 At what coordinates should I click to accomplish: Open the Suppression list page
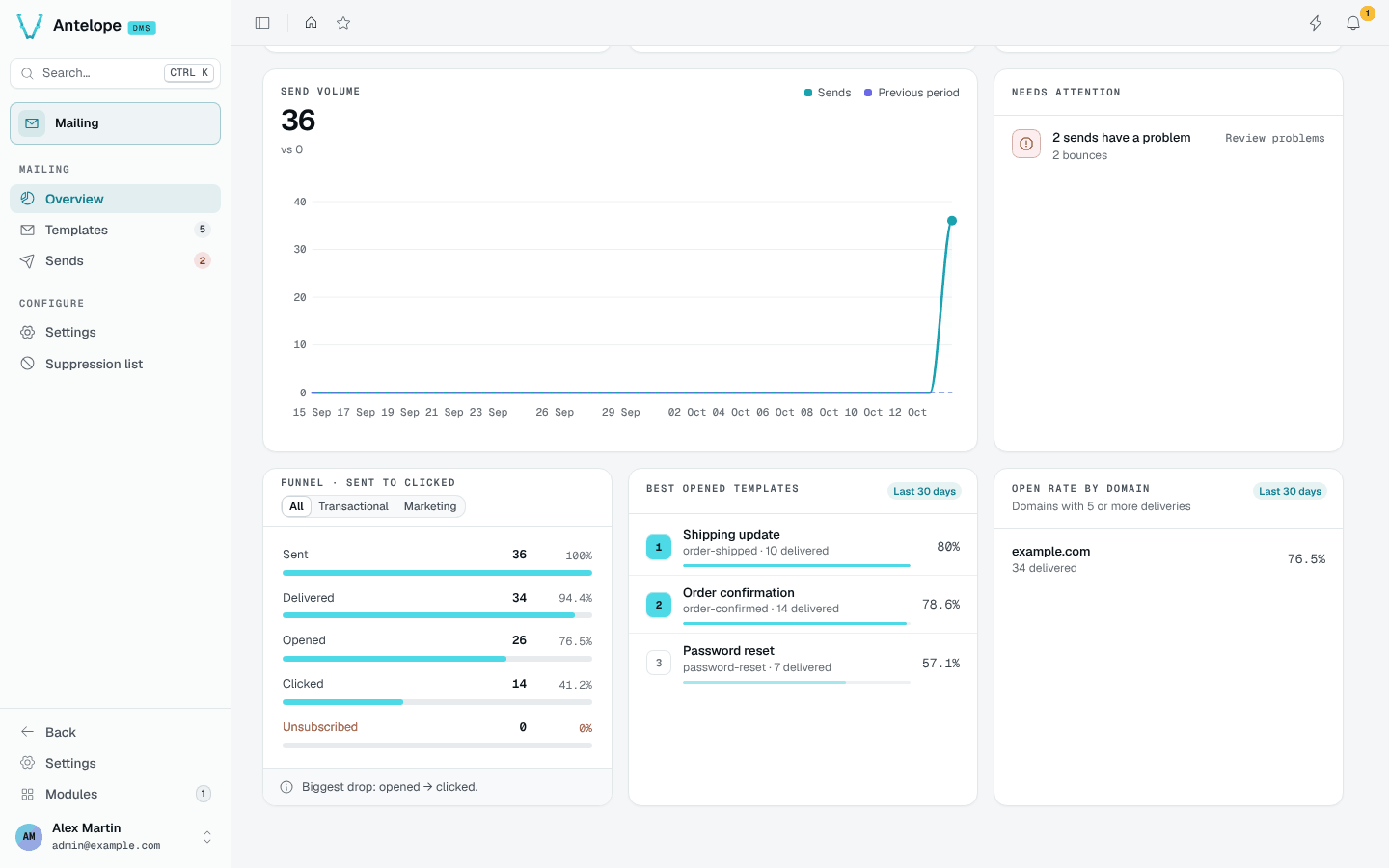115,364
